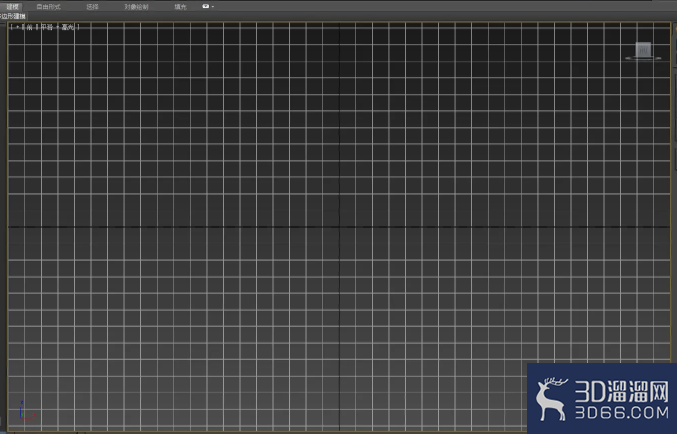Click the axis tripod gizmo
Image resolution: width=677 pixels, height=434 pixels.
tap(27, 411)
